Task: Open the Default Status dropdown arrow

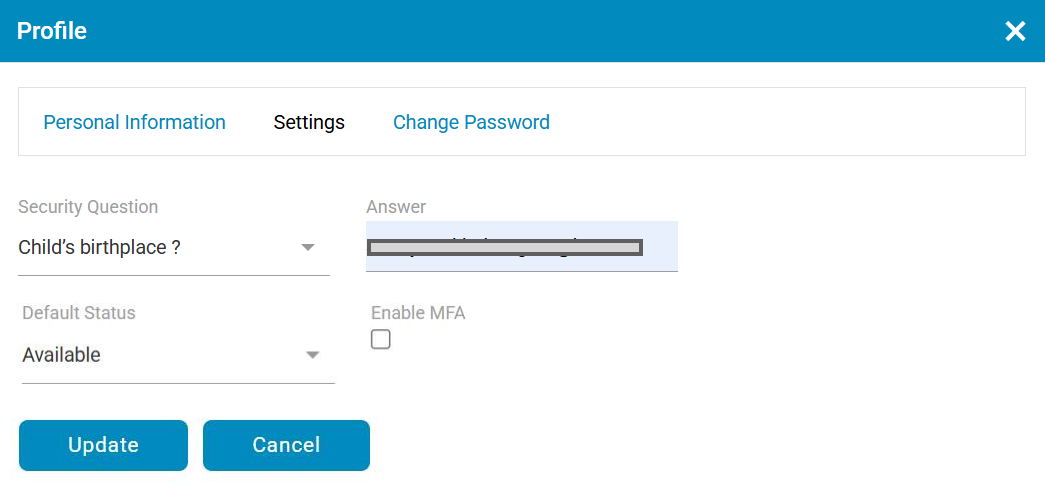Action: click(313, 355)
